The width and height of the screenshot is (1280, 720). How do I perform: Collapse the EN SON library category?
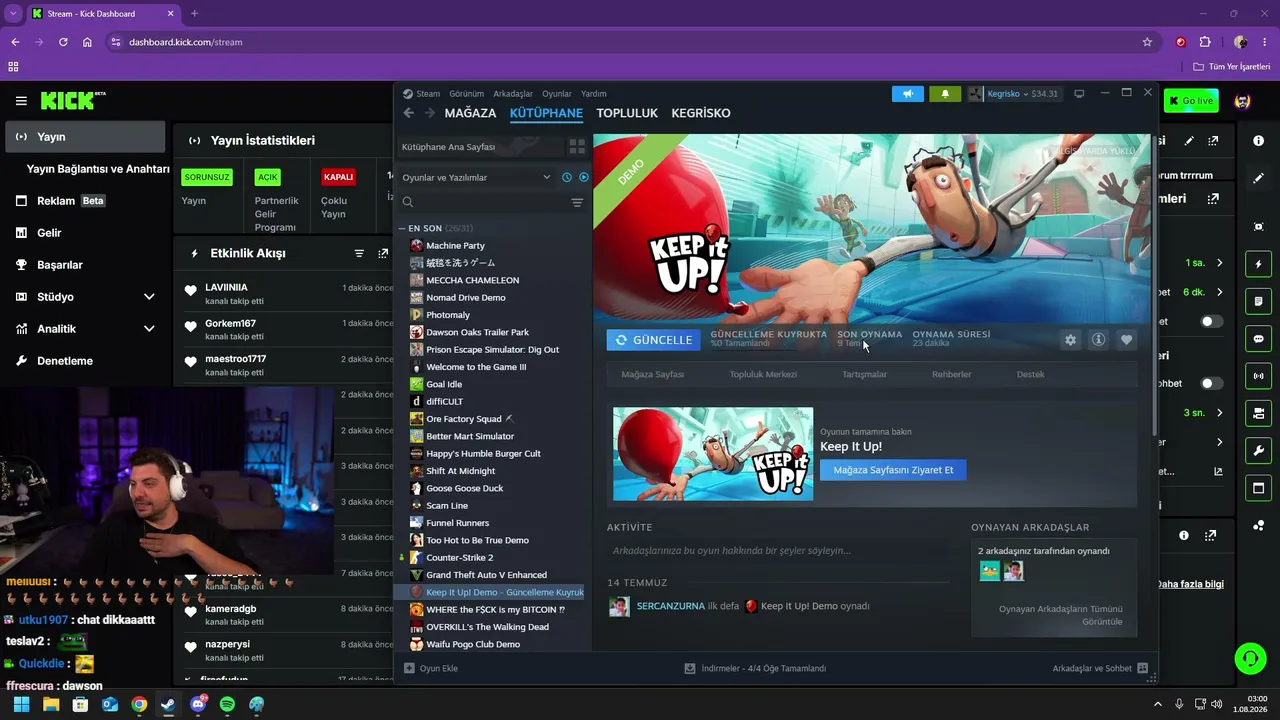point(402,229)
